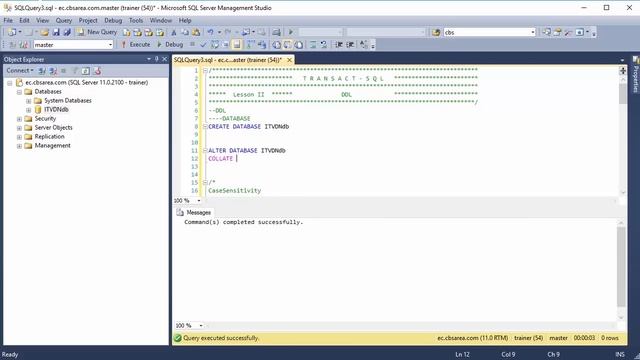This screenshot has height=360, width=640.
Task: Collapse the ALTER DATABASE code block
Action: point(205,151)
